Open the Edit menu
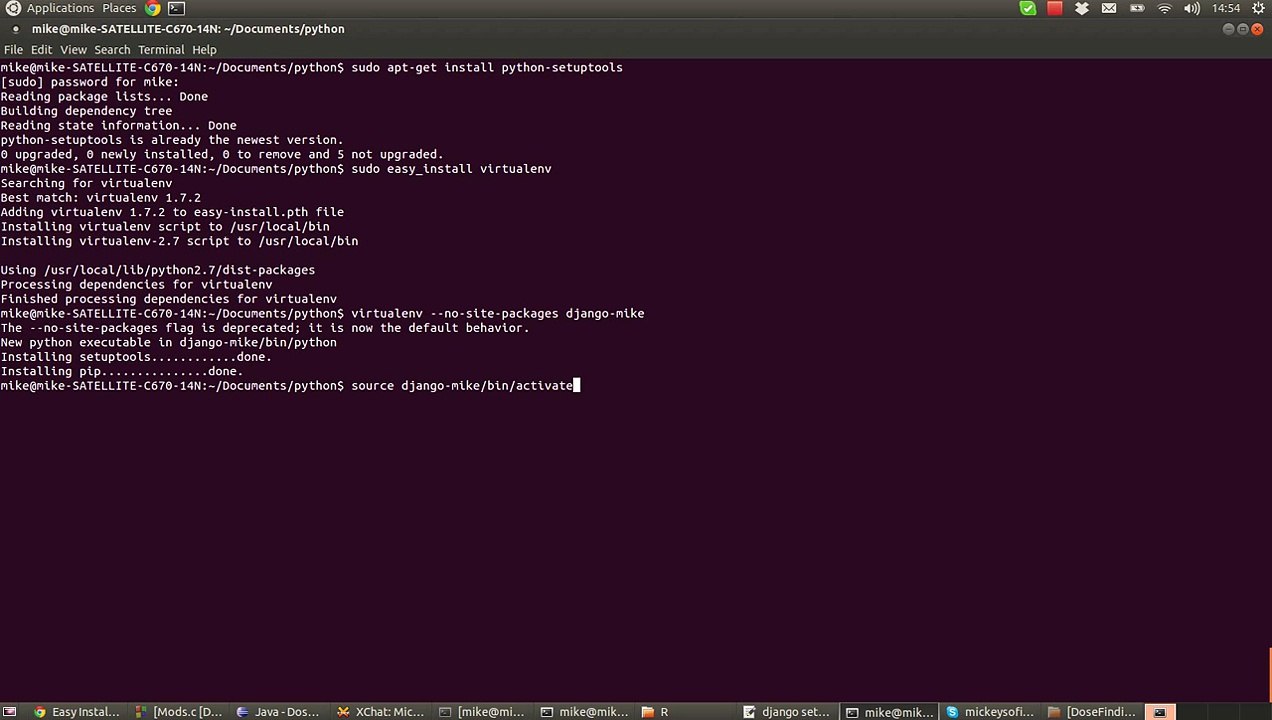The width and height of the screenshot is (1272, 720). (x=41, y=49)
